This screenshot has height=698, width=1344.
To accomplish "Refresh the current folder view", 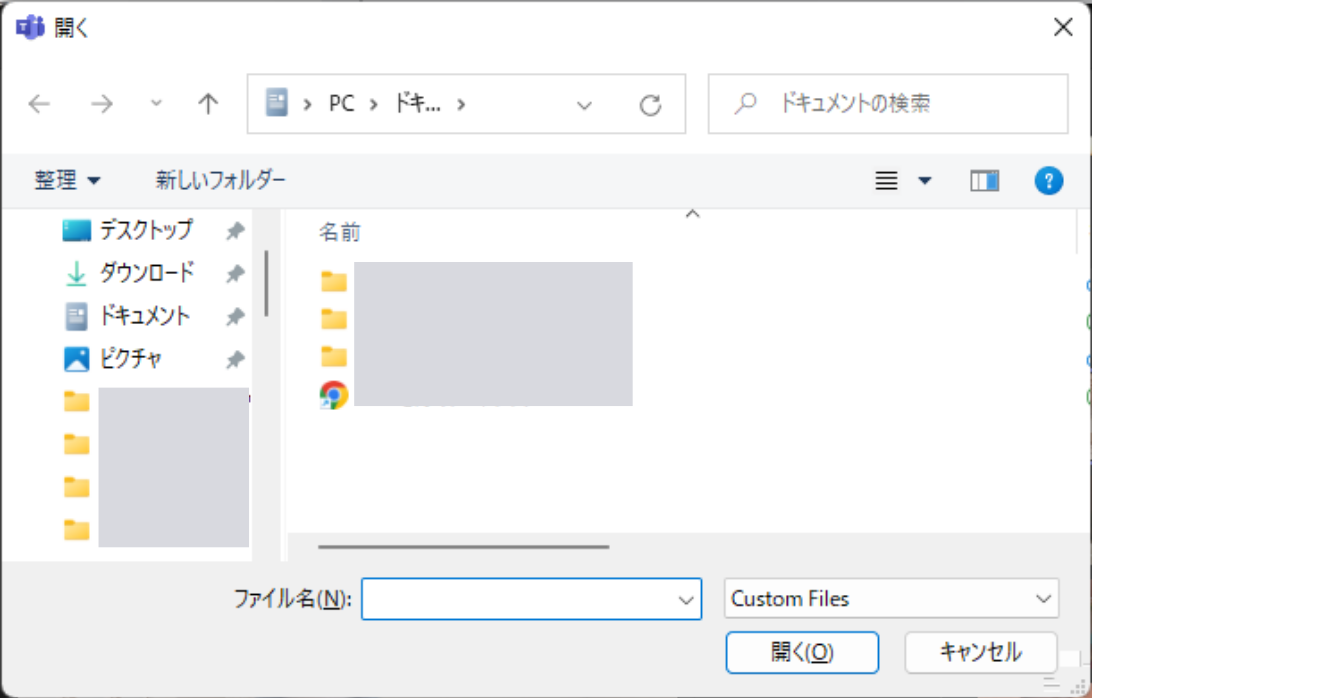I will [x=650, y=105].
